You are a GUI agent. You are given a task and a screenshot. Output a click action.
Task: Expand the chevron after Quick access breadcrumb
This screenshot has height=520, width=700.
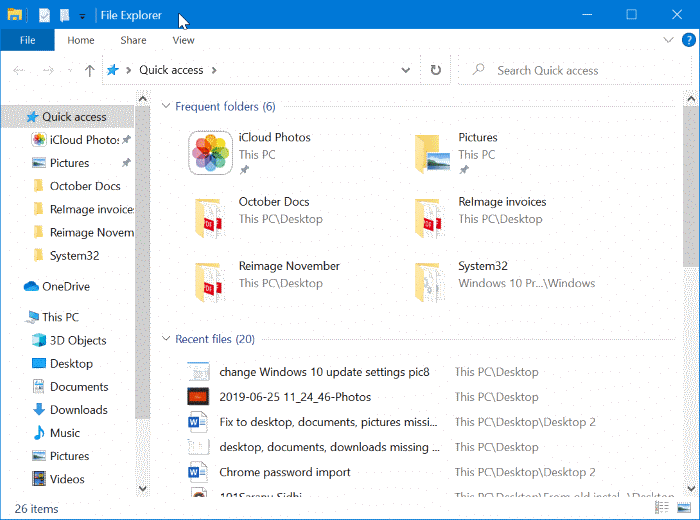214,70
